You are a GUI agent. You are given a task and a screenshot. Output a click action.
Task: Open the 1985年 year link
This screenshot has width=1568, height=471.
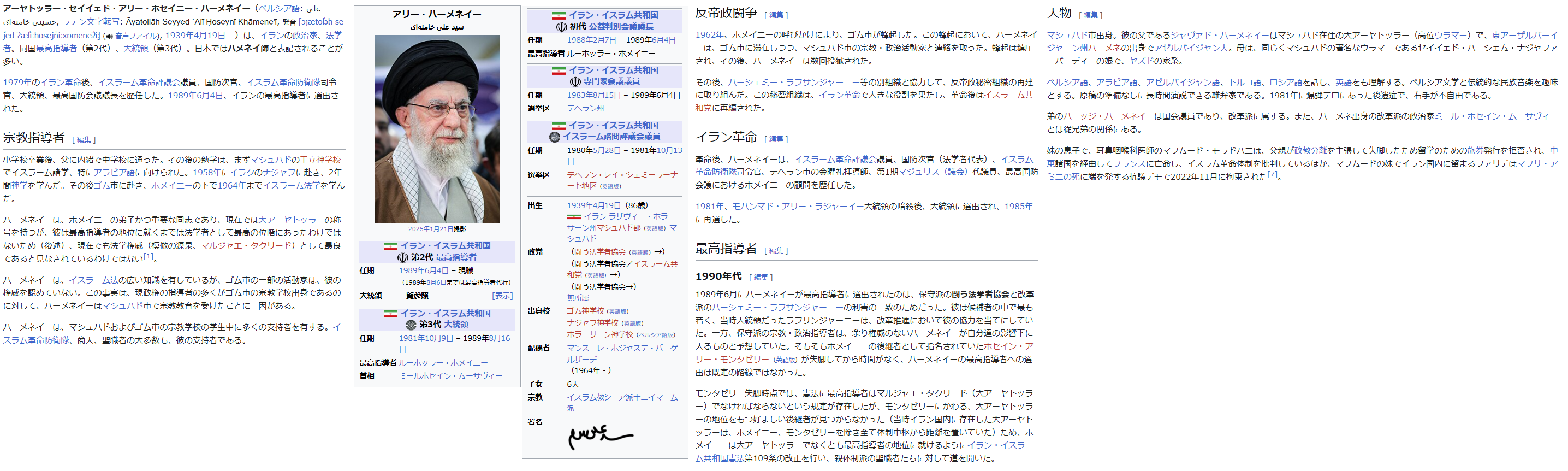coord(1018,207)
